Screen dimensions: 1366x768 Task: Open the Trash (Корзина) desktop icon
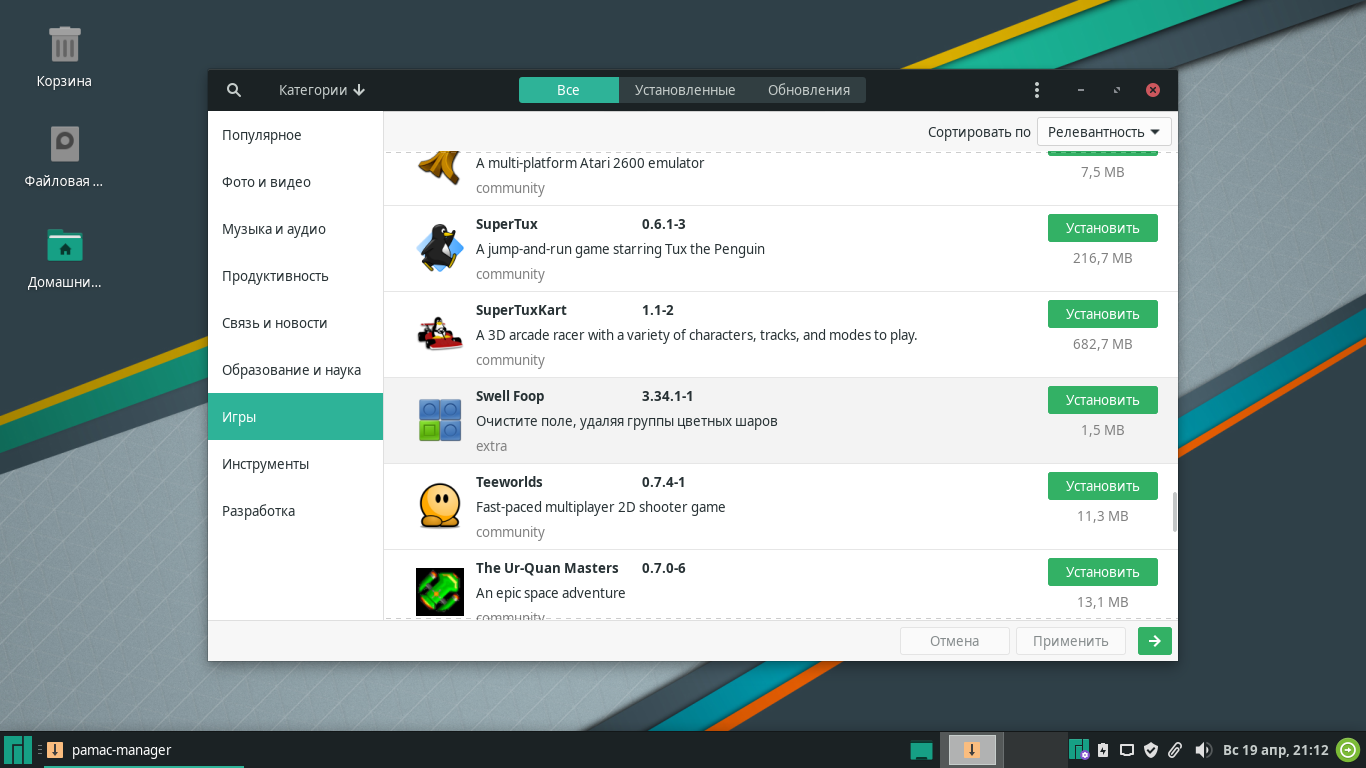pyautogui.click(x=64, y=45)
